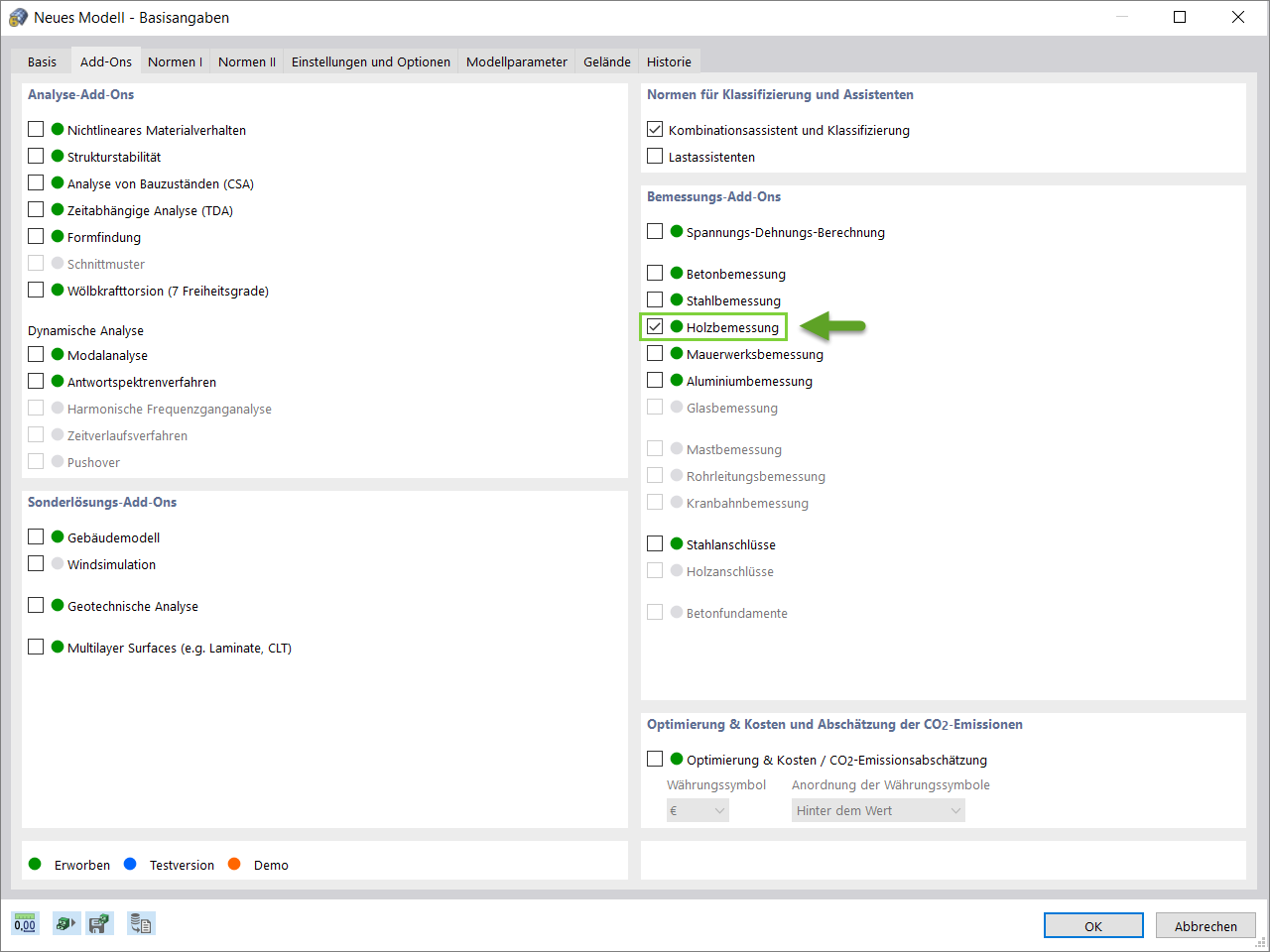The height and width of the screenshot is (952, 1270).
Task: Click the save as default floppy icon
Action: pyautogui.click(x=99, y=924)
